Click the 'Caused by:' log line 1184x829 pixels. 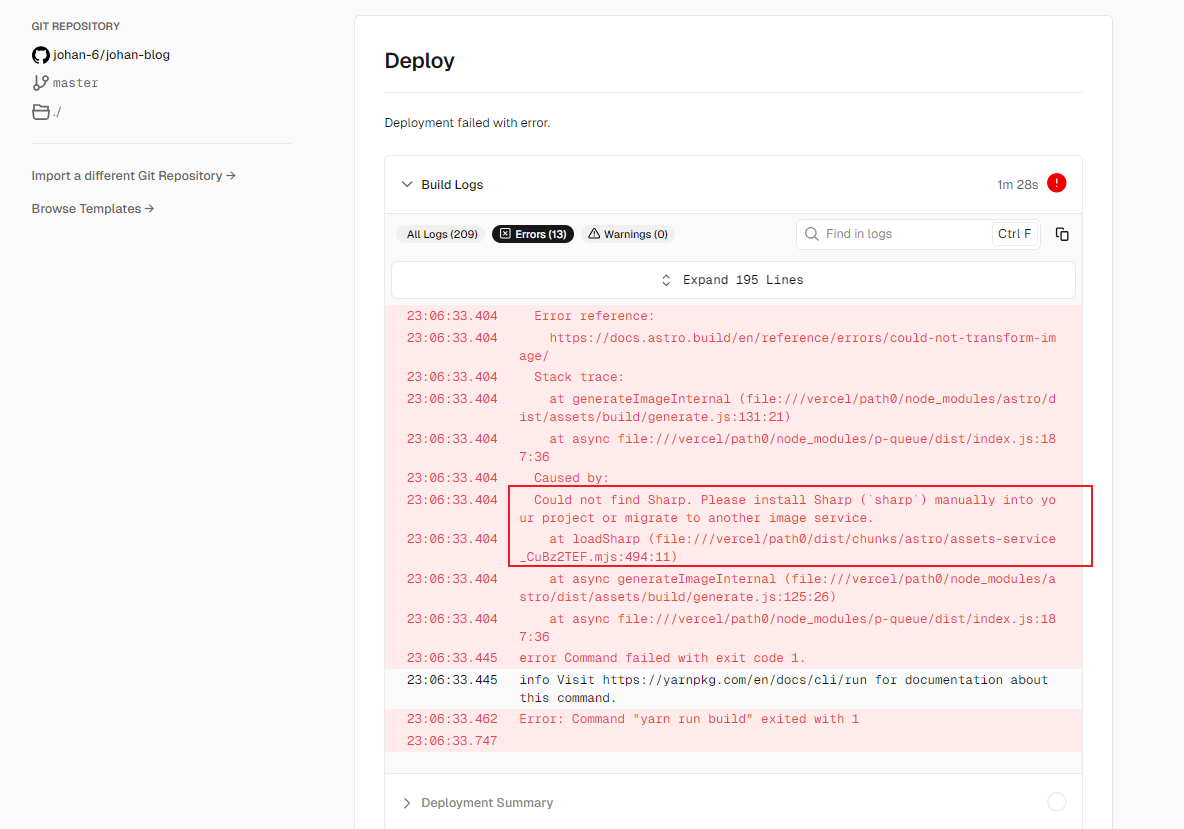pyautogui.click(x=571, y=478)
